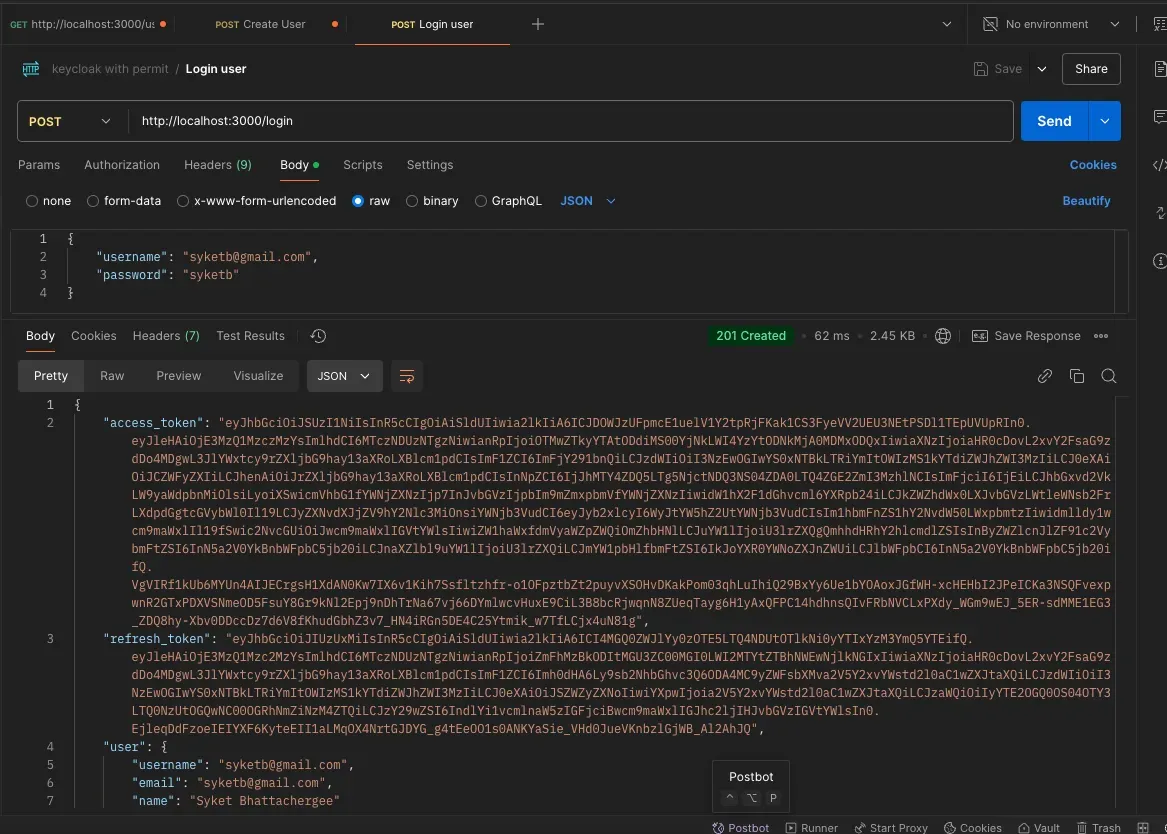Click the link icon in response toolbar
Screen dimensions: 1167x834
(x=1045, y=376)
